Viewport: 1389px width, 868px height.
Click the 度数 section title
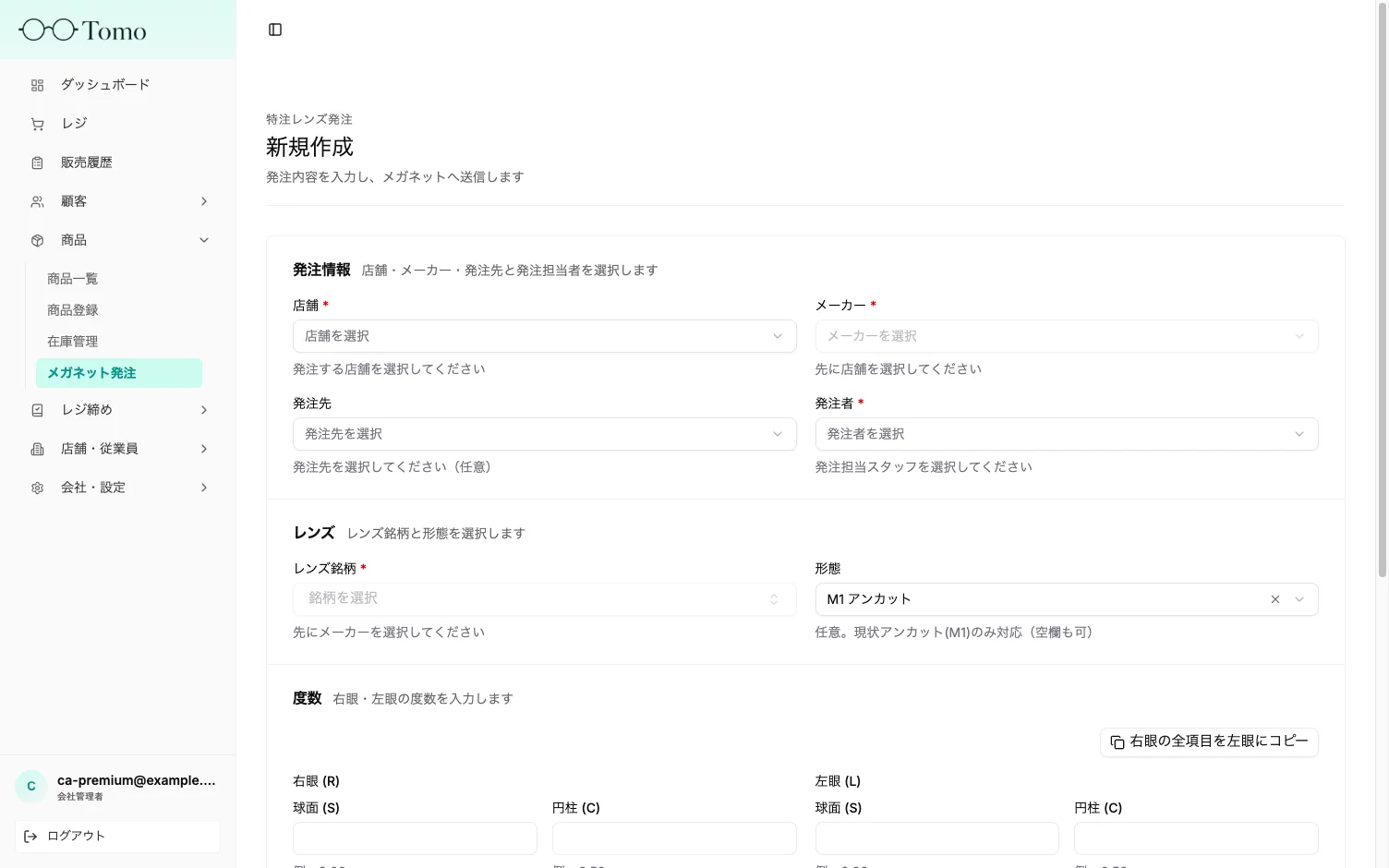308,698
